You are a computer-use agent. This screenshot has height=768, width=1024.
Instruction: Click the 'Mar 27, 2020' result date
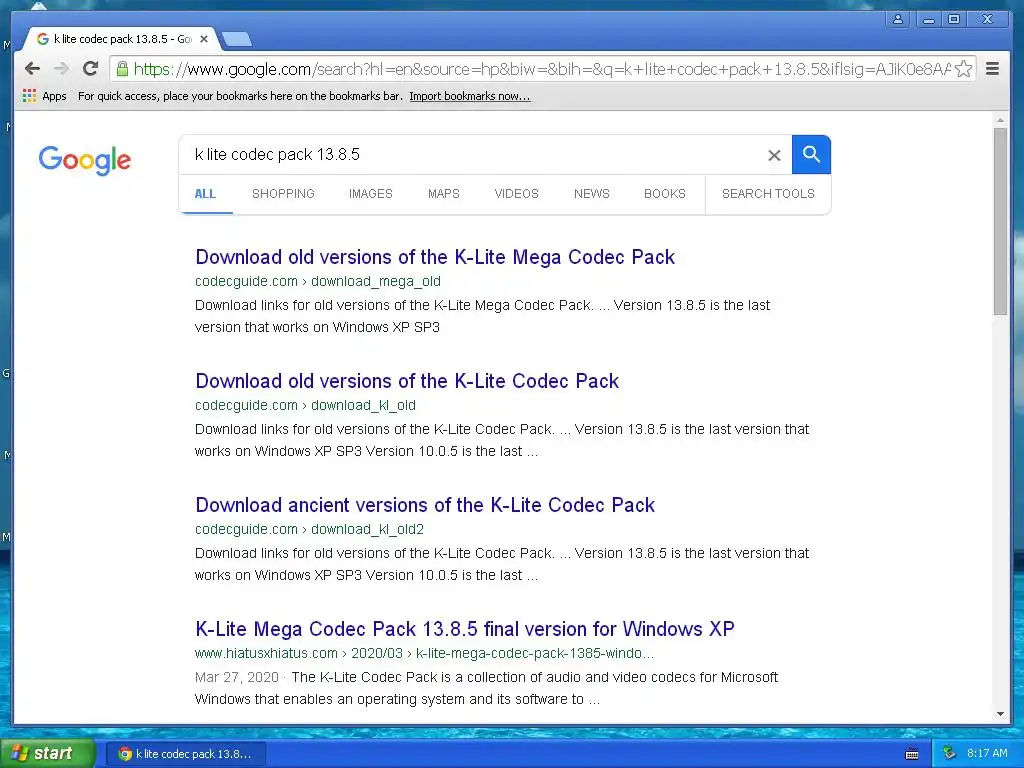click(236, 677)
